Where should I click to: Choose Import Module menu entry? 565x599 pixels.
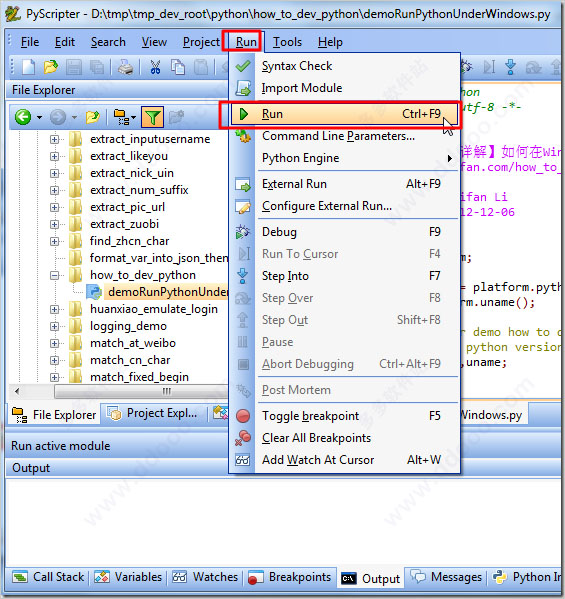[x=344, y=88]
